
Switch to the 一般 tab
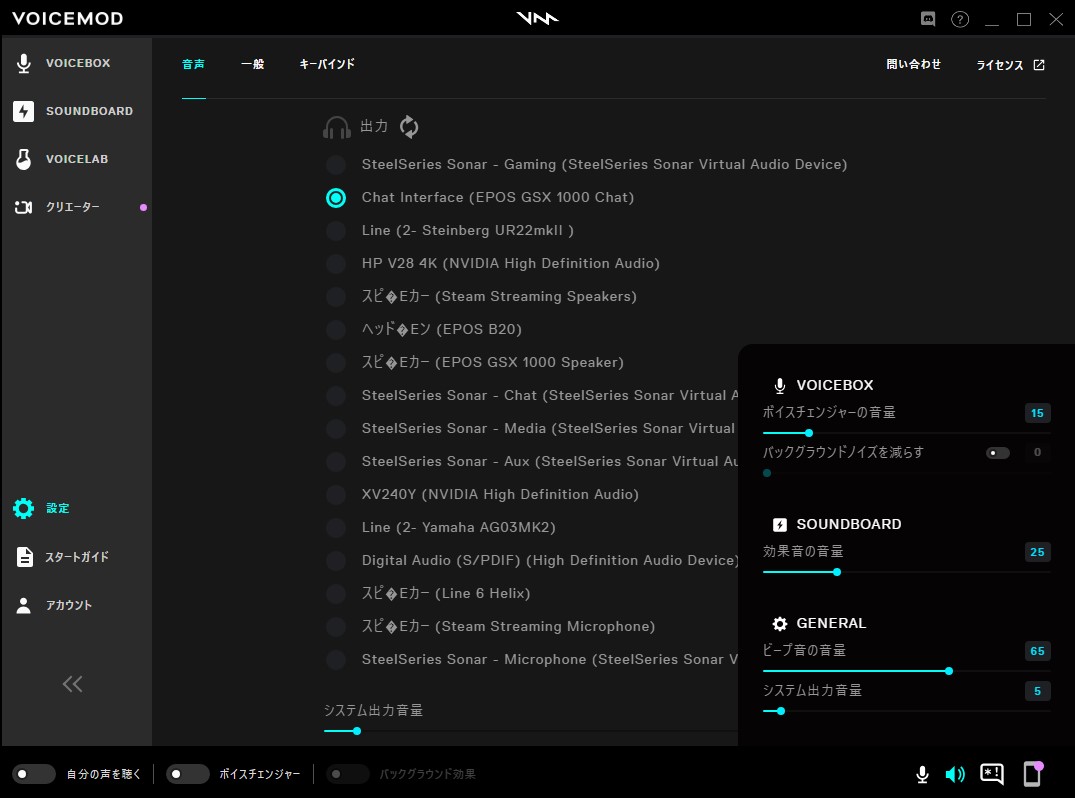252,64
